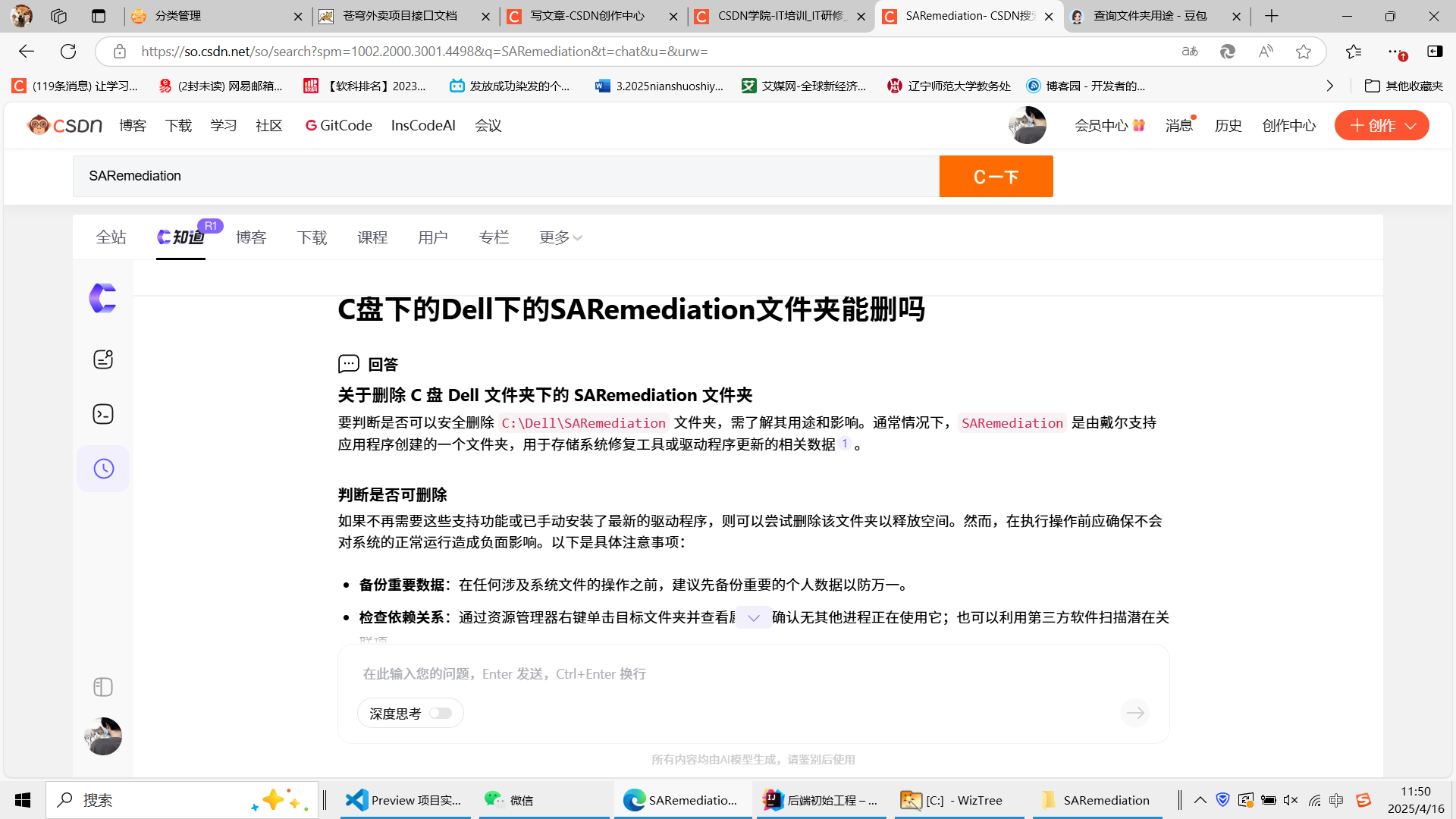The height and width of the screenshot is (819, 1456).
Task: Toggle the 深度思考 switch
Action: pos(441,714)
